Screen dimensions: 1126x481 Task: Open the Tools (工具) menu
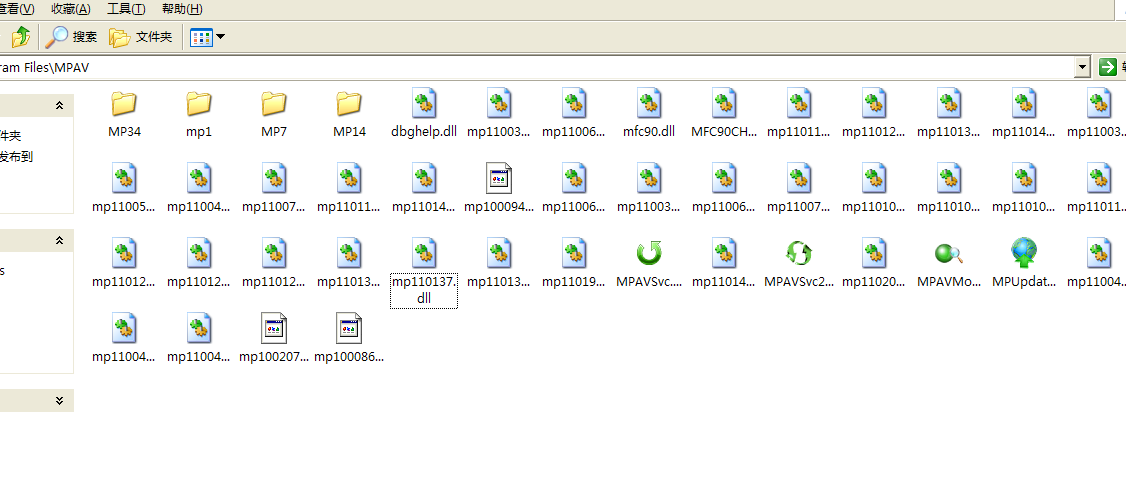(126, 9)
